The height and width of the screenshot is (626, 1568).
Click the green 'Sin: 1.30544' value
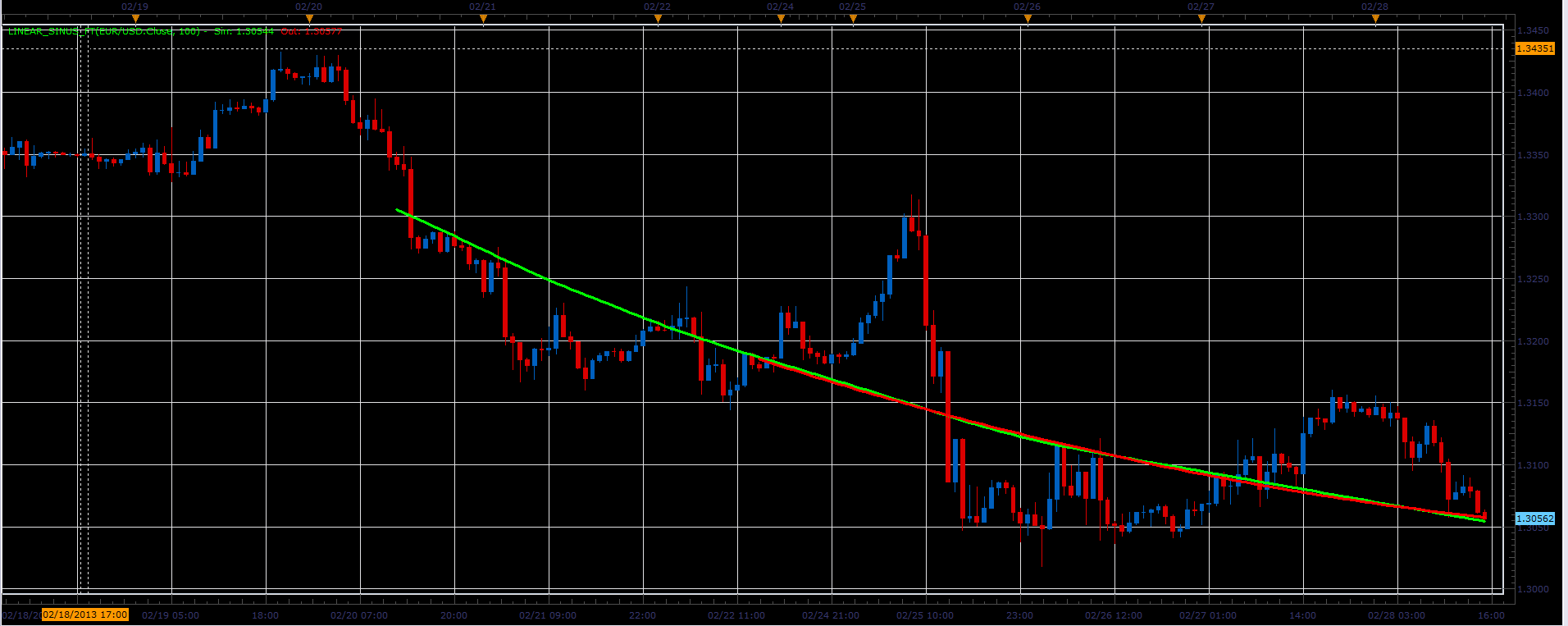coord(244,31)
